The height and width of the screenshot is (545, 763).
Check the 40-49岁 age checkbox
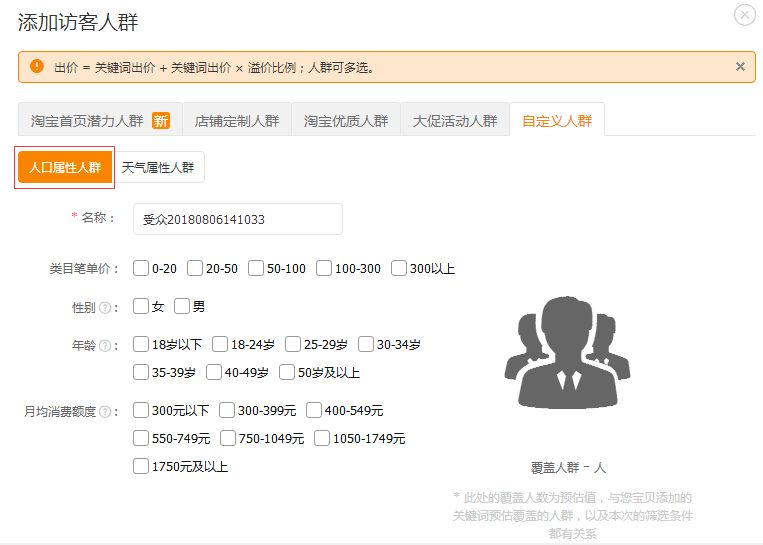(214, 372)
